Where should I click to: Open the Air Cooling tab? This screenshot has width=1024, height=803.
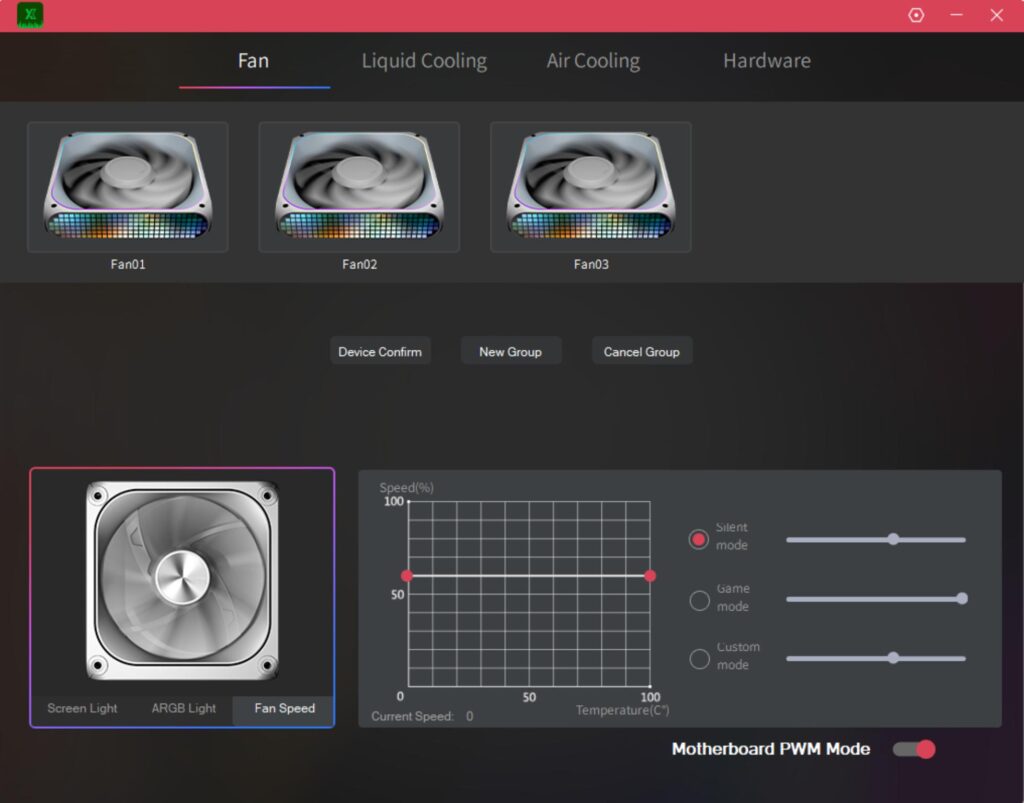tap(593, 61)
